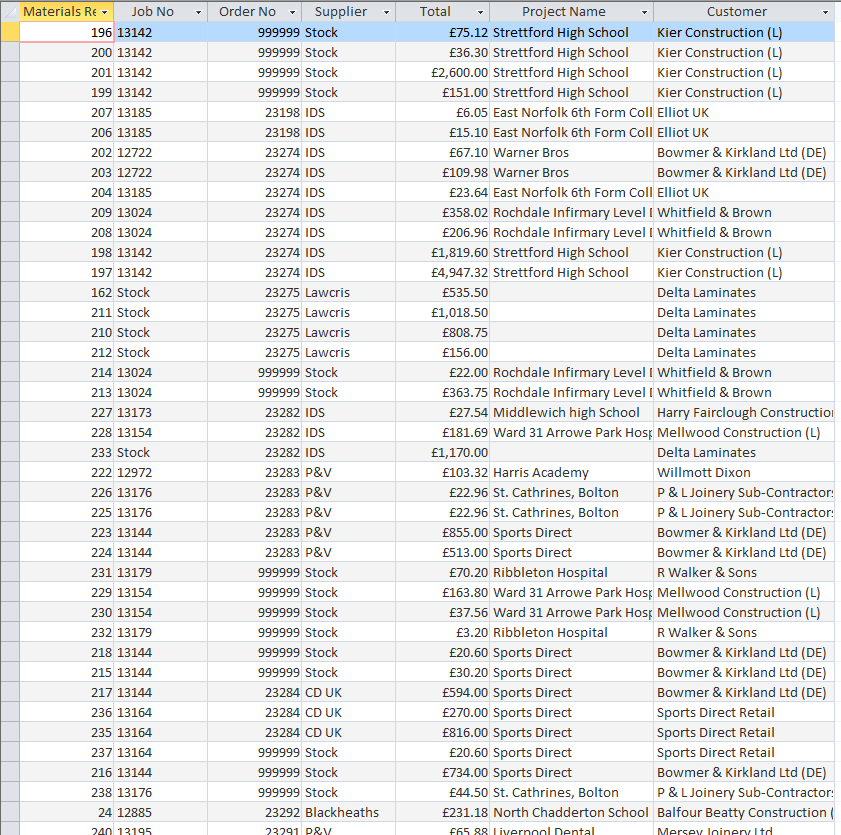The height and width of the screenshot is (835, 841).
Task: Click CD UK supplier in row 217
Action: click(x=349, y=692)
